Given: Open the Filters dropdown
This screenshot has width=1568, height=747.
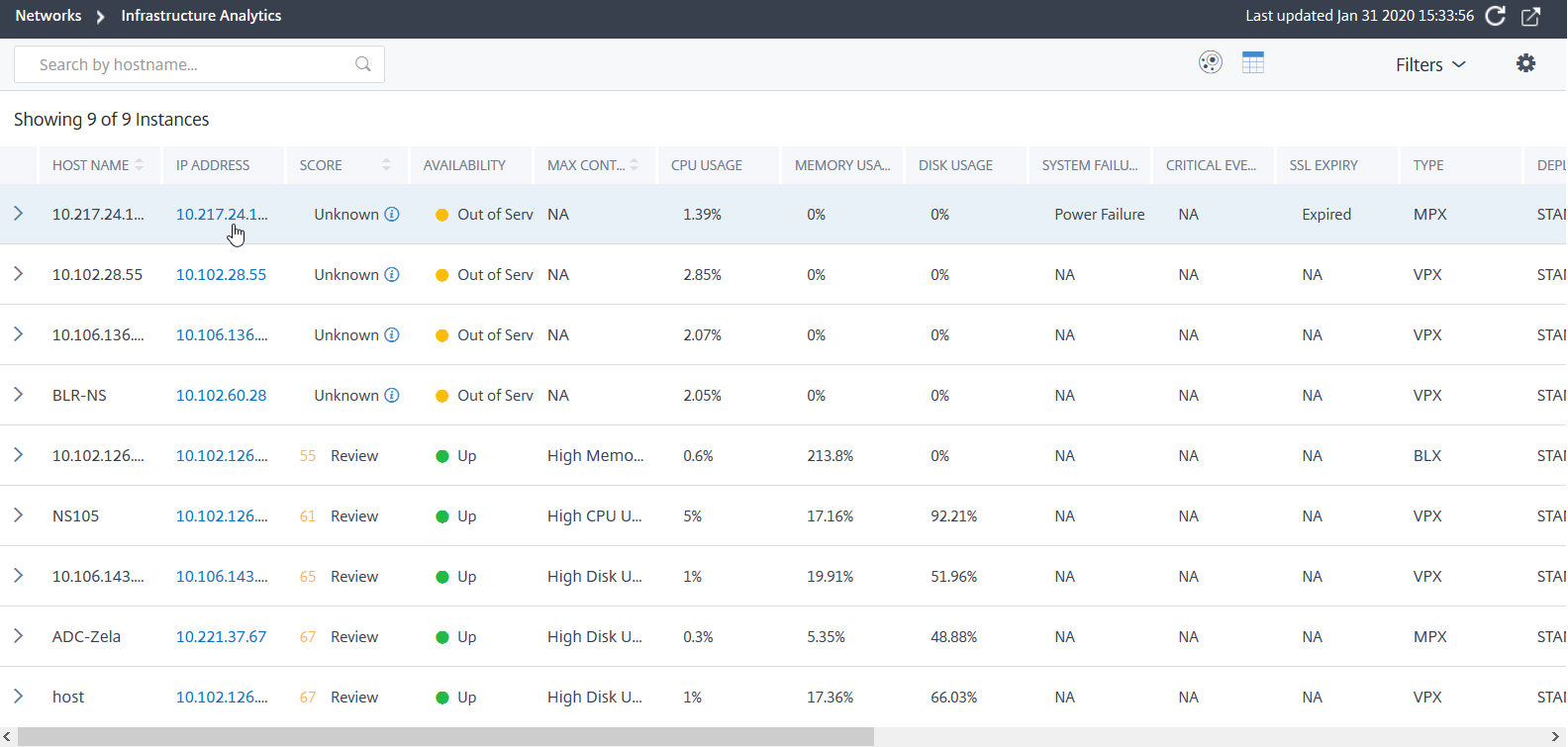Looking at the screenshot, I should tap(1430, 64).
